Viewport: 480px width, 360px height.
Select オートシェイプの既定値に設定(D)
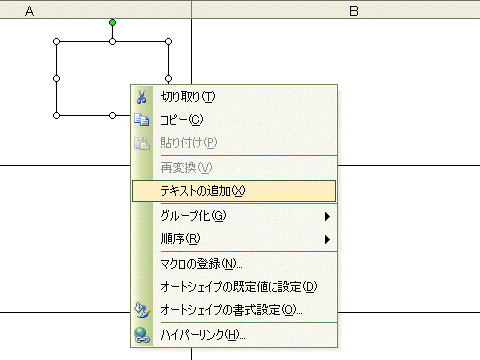click(234, 287)
